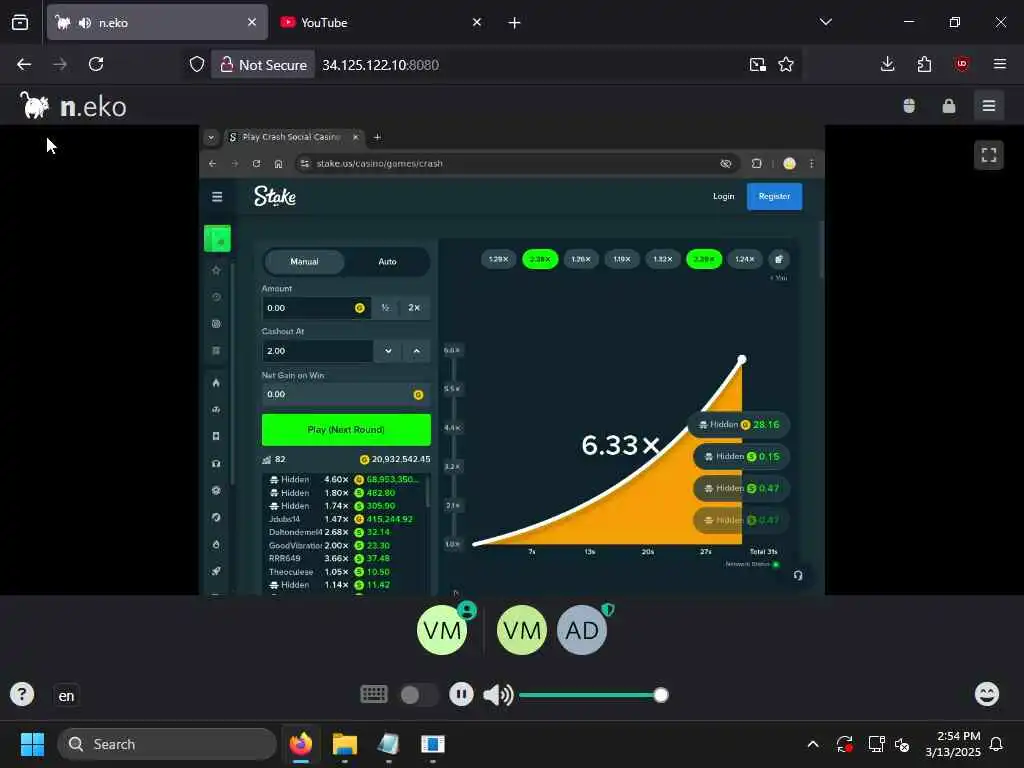Open Windows Start menu
Image resolution: width=1024 pixels, height=768 pixels.
tap(32, 744)
